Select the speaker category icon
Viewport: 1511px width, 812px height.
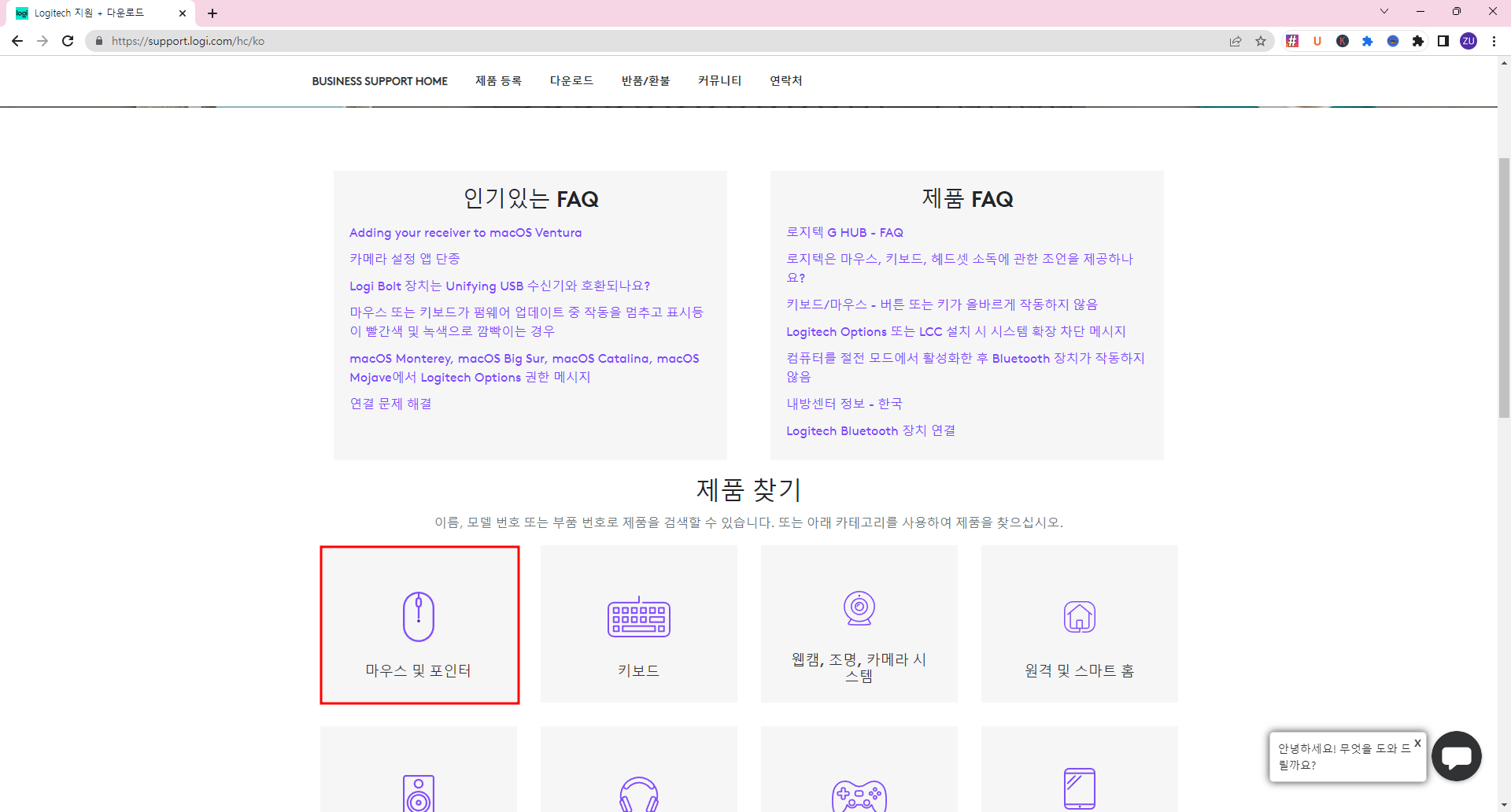coord(419,793)
